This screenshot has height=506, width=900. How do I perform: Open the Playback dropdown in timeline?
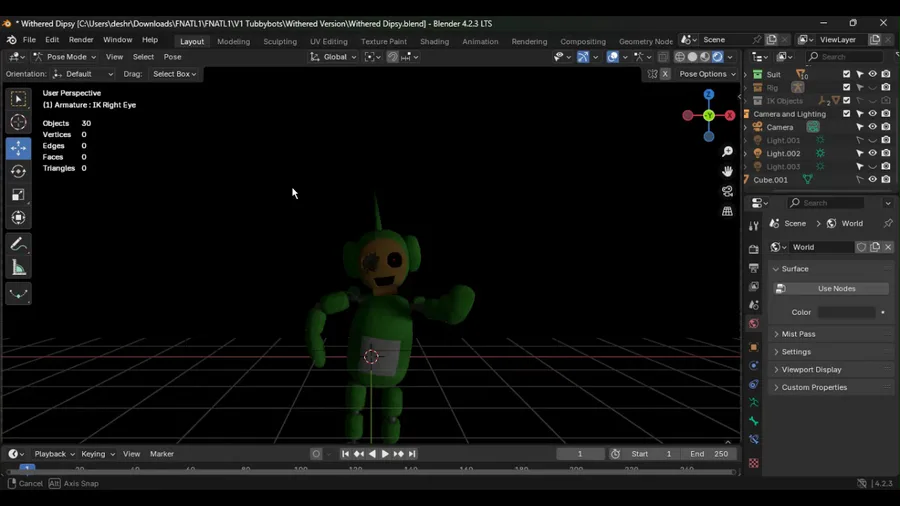pos(54,454)
